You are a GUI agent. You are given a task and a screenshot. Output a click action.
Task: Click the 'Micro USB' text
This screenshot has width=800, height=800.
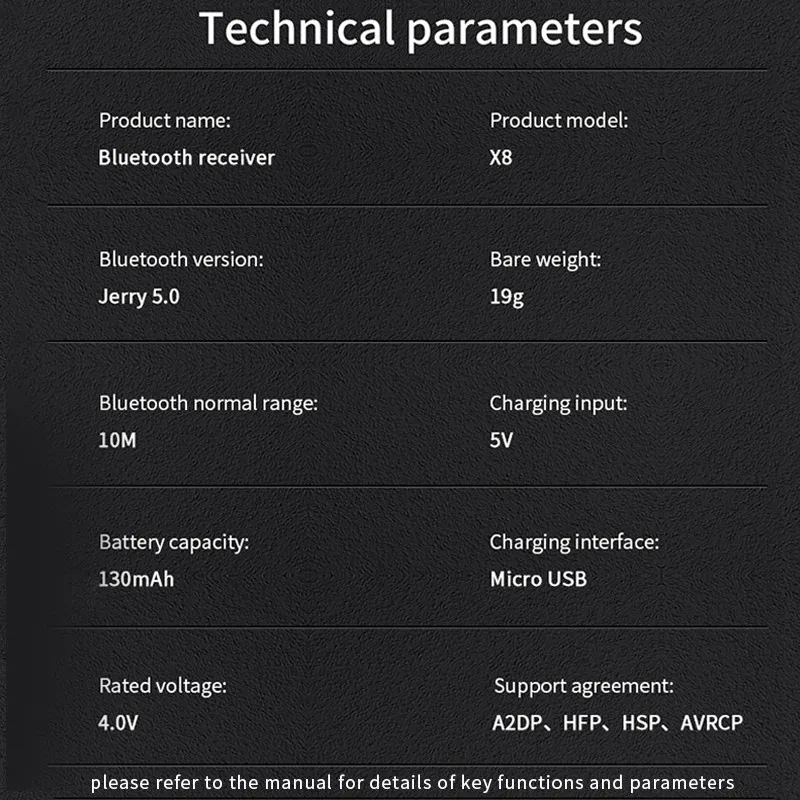click(x=538, y=580)
